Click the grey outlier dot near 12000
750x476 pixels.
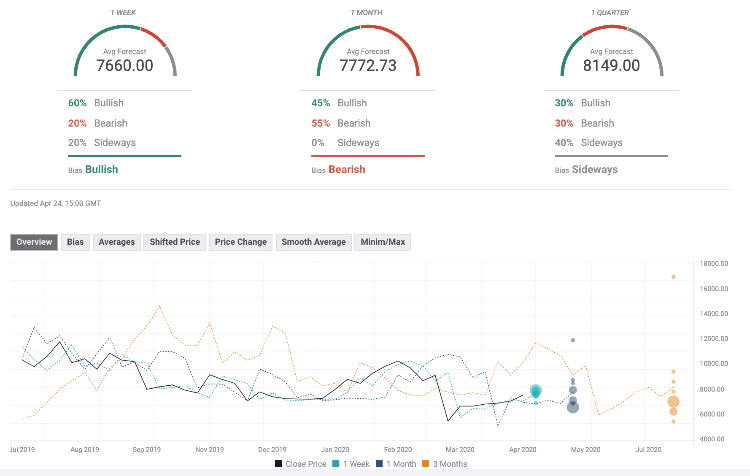pos(573,340)
